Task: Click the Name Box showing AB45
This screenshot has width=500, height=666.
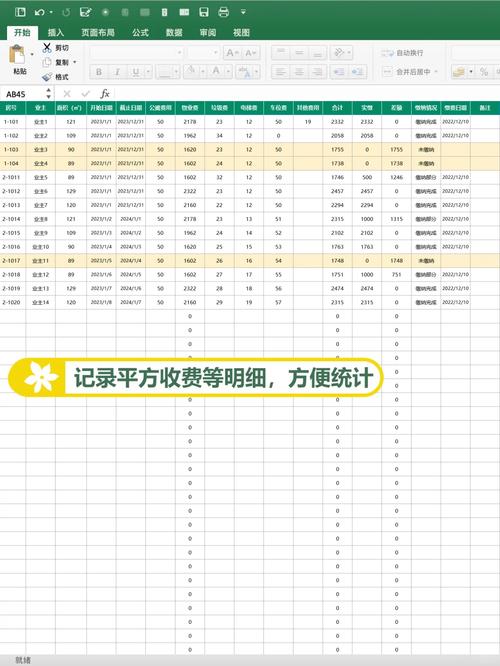Action: pyautogui.click(x=22, y=94)
